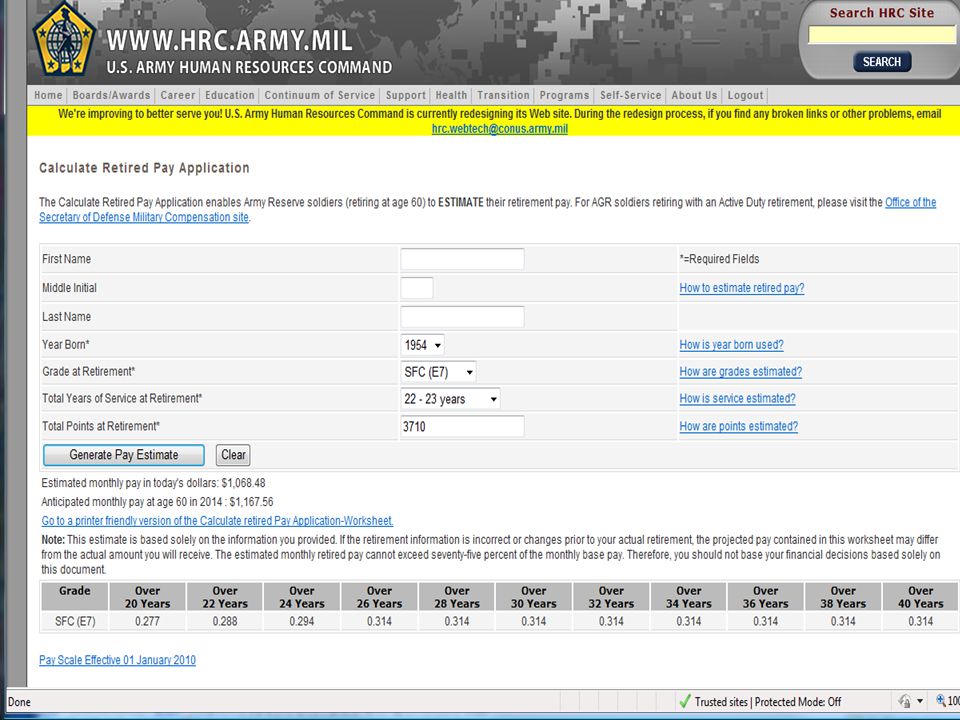This screenshot has height=720, width=960.
Task: Click the Clear button
Action: (x=233, y=455)
